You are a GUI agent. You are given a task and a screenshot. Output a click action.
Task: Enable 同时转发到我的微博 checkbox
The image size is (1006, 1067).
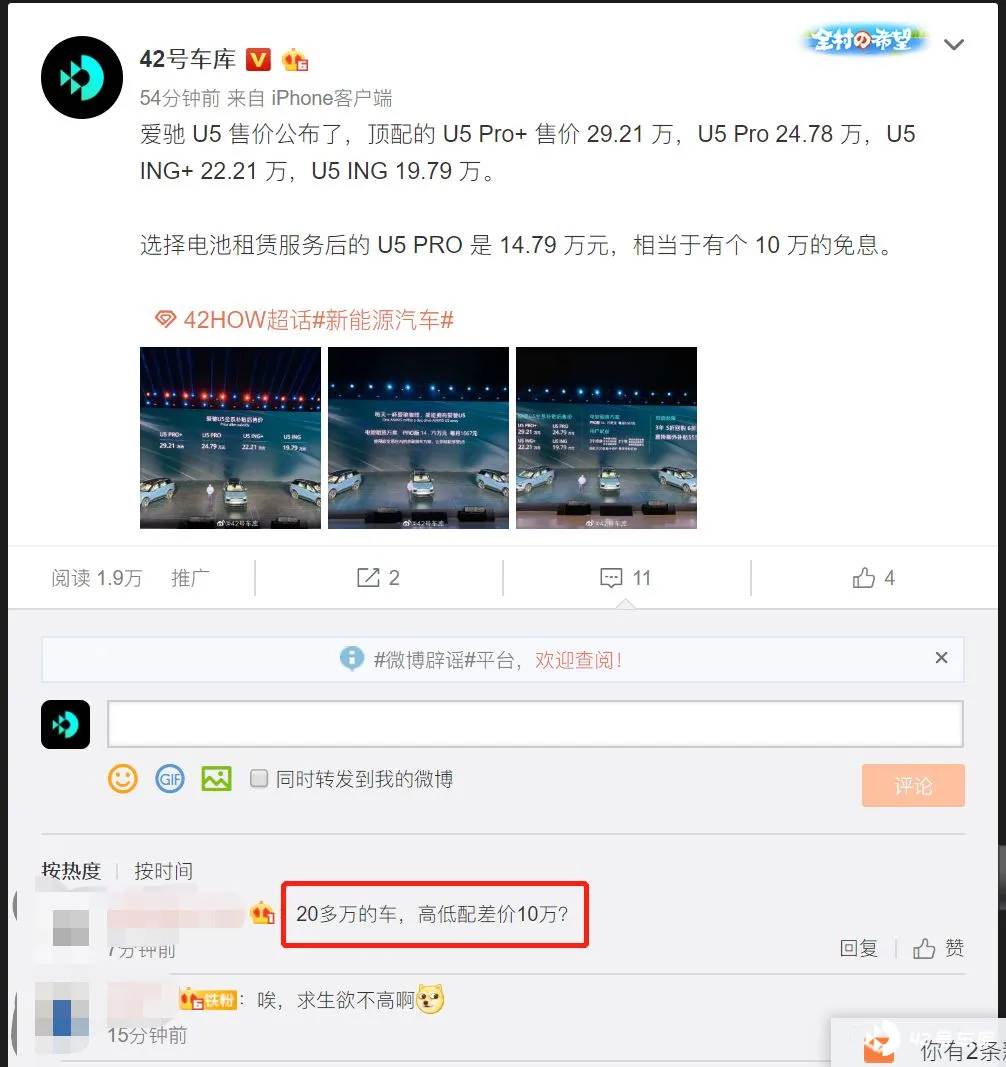259,778
